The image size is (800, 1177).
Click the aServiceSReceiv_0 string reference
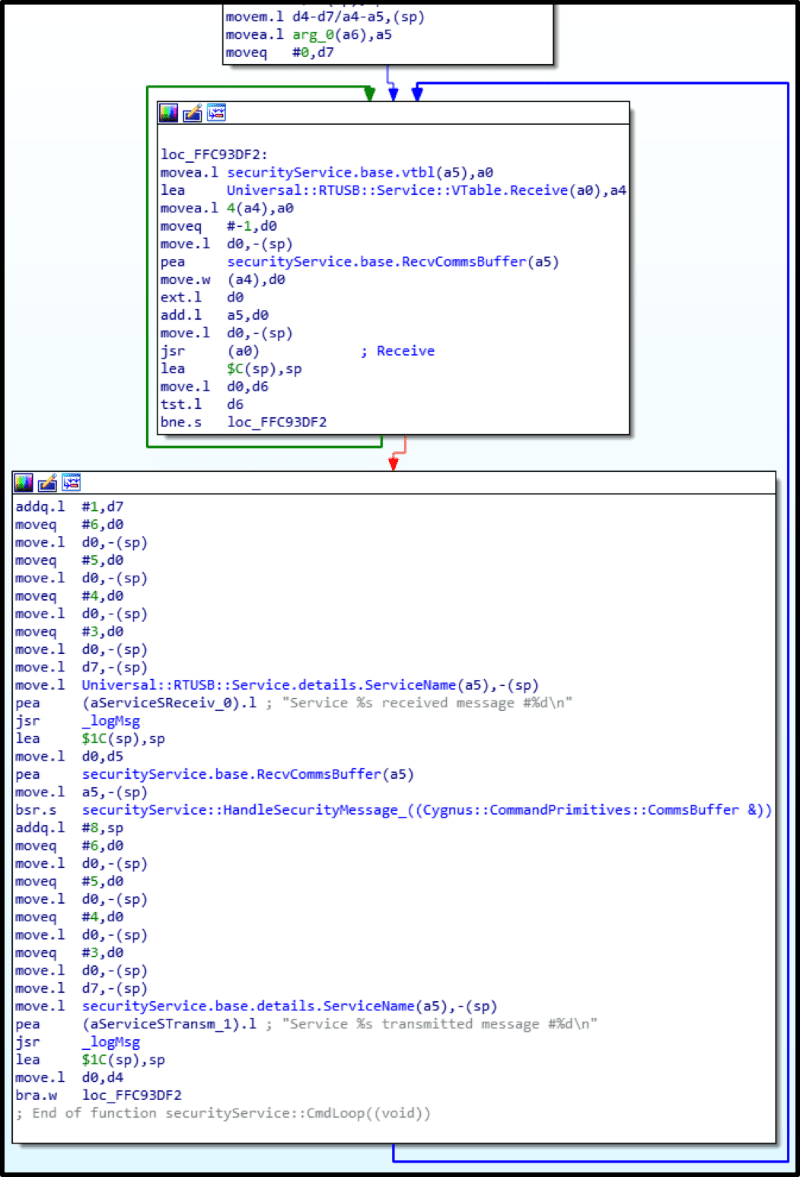tap(170, 703)
